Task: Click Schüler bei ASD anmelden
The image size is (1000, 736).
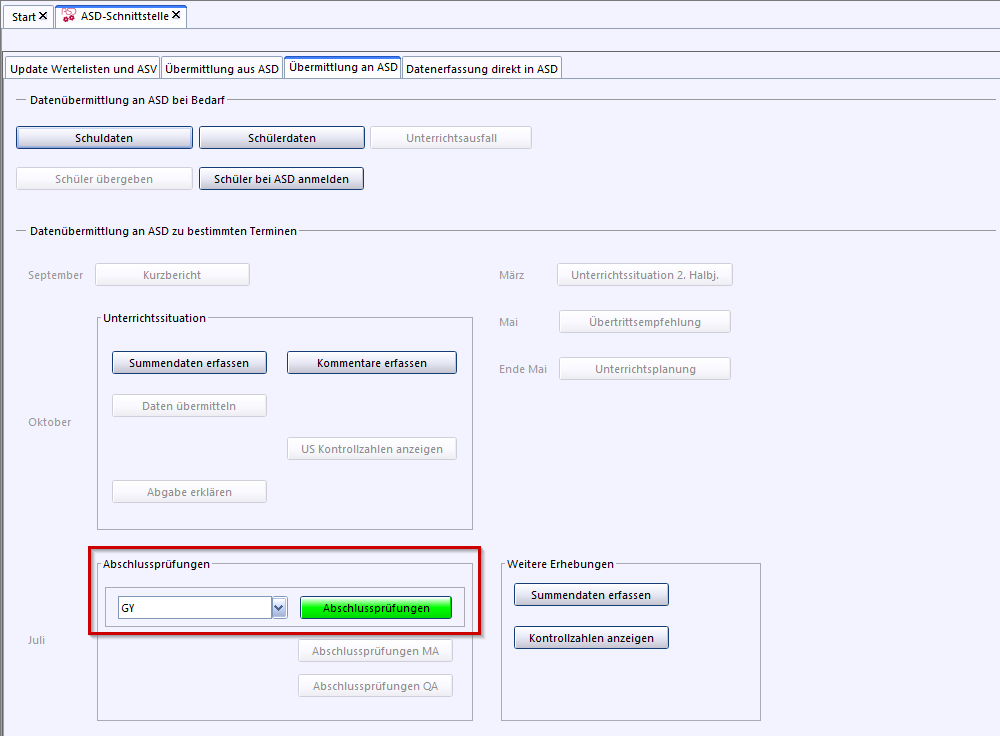Action: pyautogui.click(x=282, y=179)
